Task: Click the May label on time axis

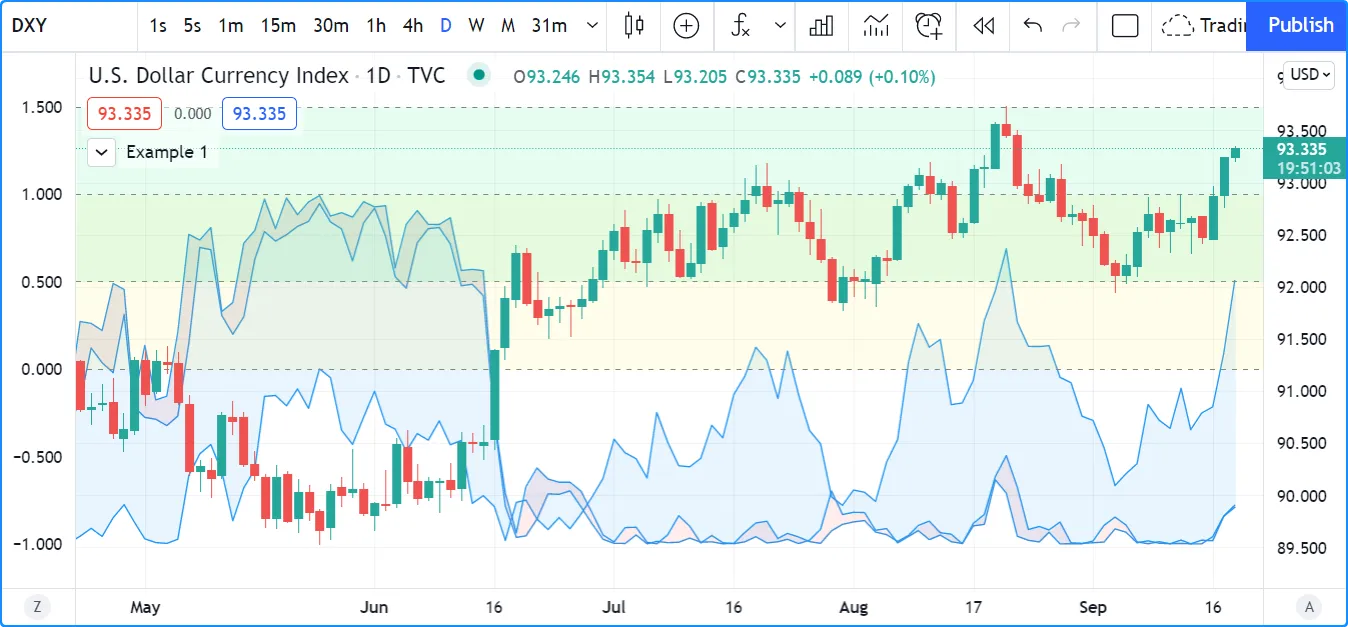Action: click(x=145, y=607)
